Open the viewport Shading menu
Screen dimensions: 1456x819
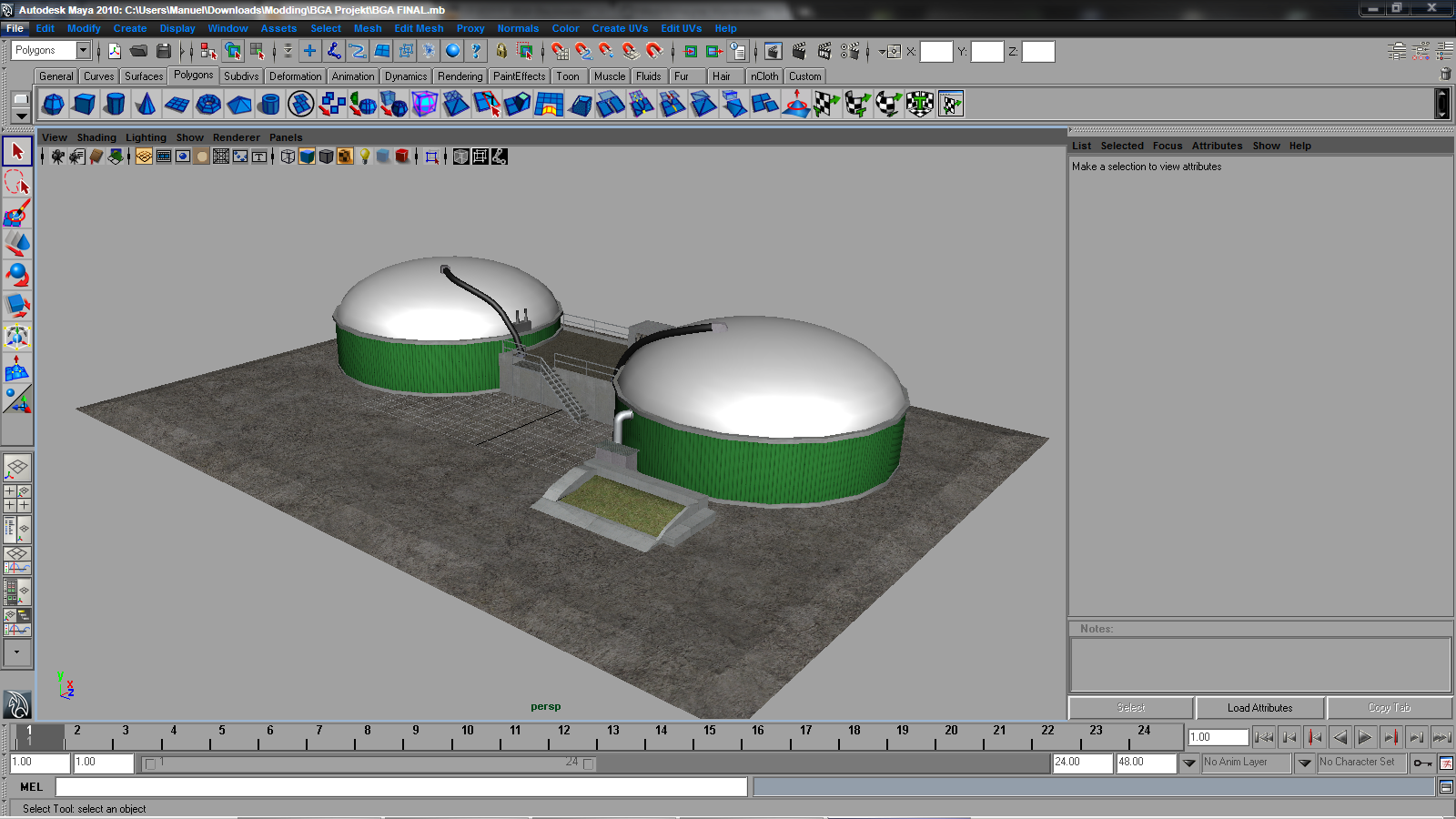pos(96,137)
